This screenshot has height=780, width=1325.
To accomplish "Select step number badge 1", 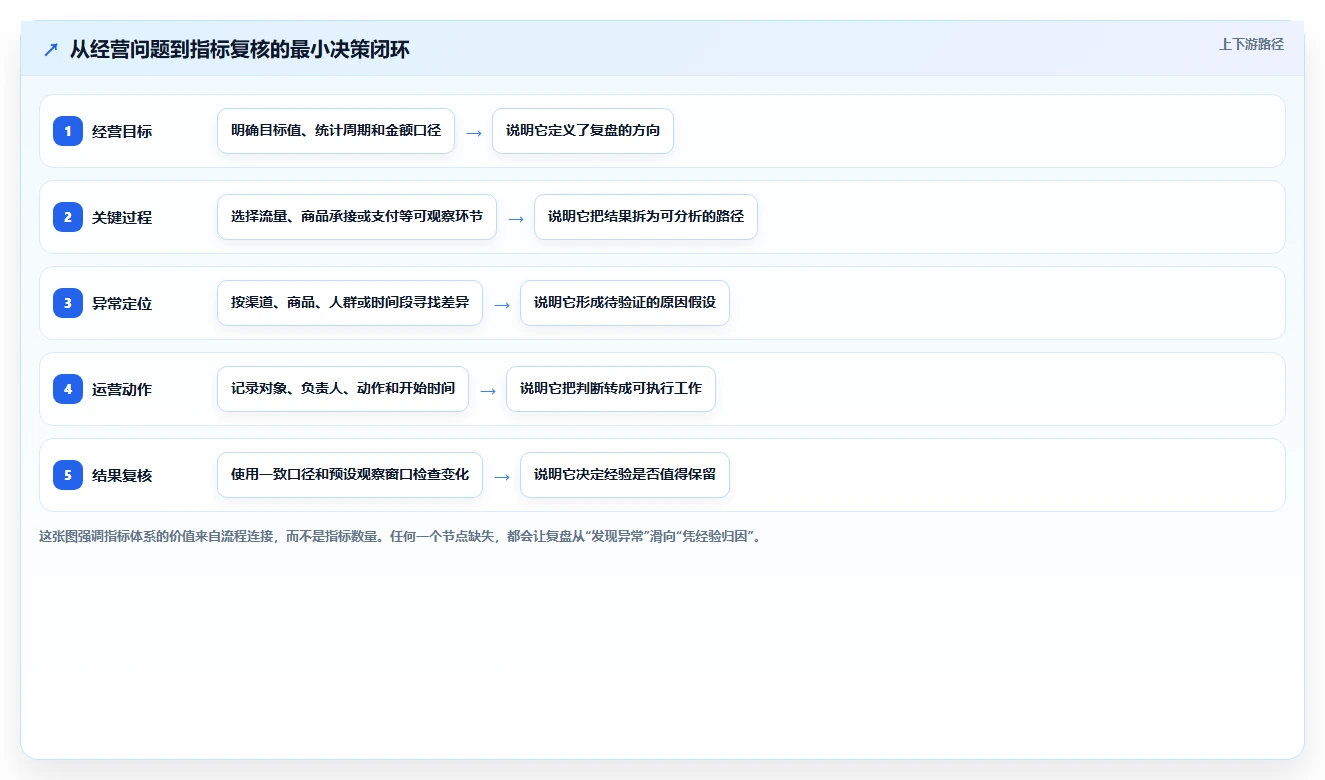I will [x=68, y=131].
